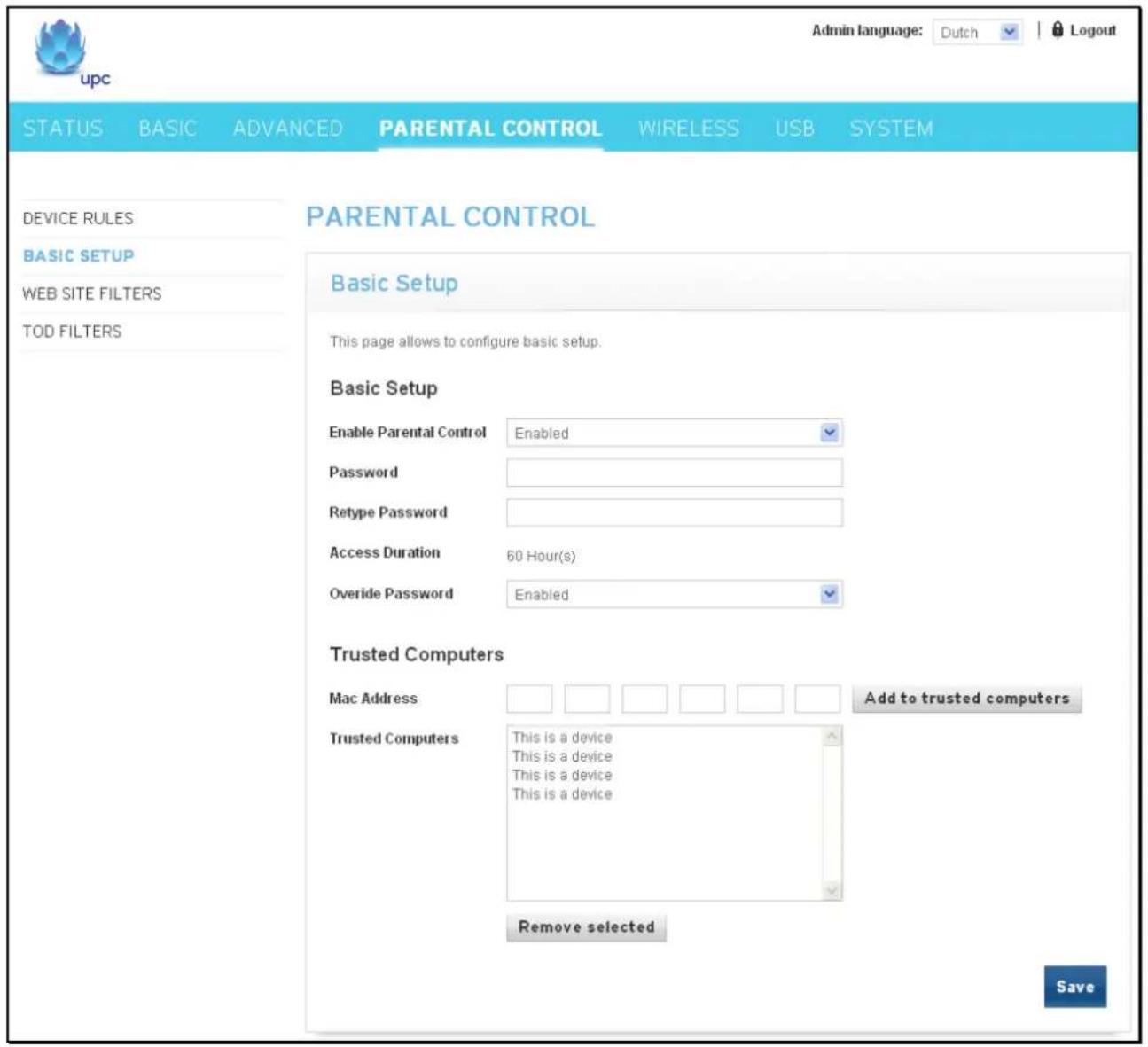Go to the ADVANCED tab
This screenshot has height=1047, width=1148.
click(x=288, y=128)
